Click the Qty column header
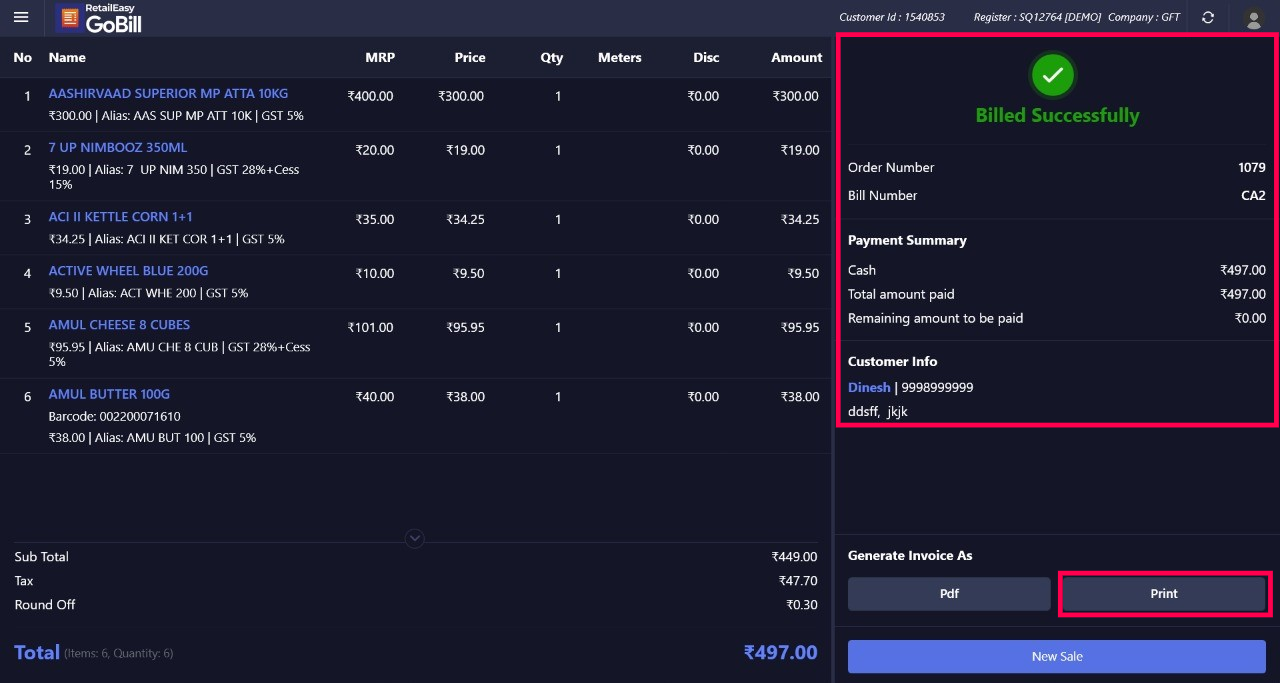Image resolution: width=1280 pixels, height=683 pixels. [552, 58]
